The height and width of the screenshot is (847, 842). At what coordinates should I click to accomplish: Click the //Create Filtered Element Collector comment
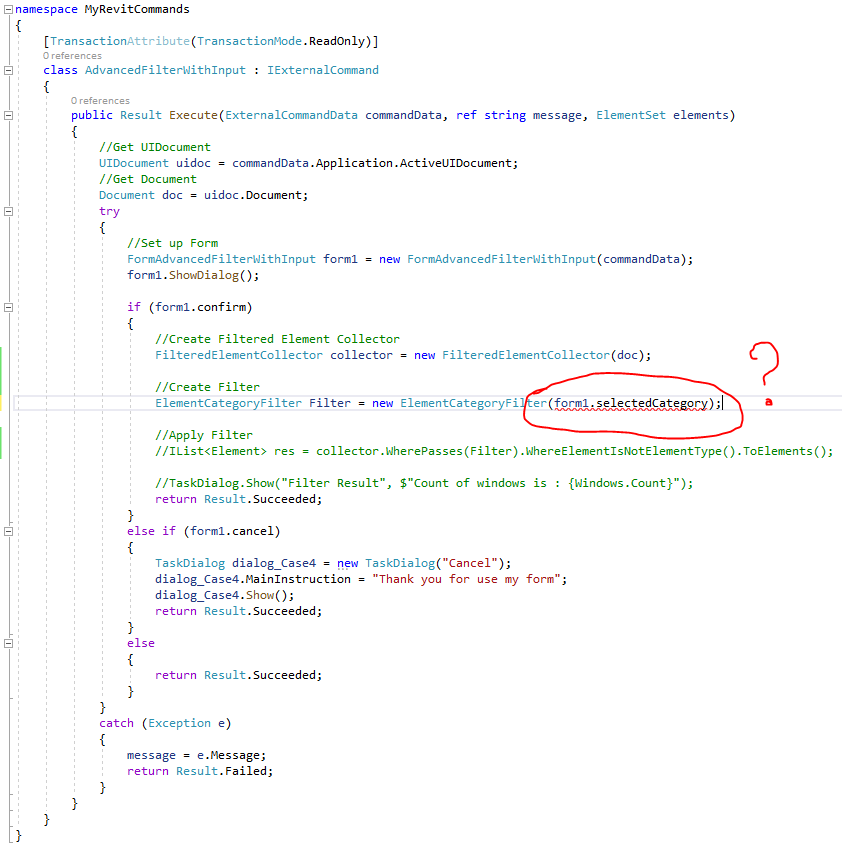277,339
